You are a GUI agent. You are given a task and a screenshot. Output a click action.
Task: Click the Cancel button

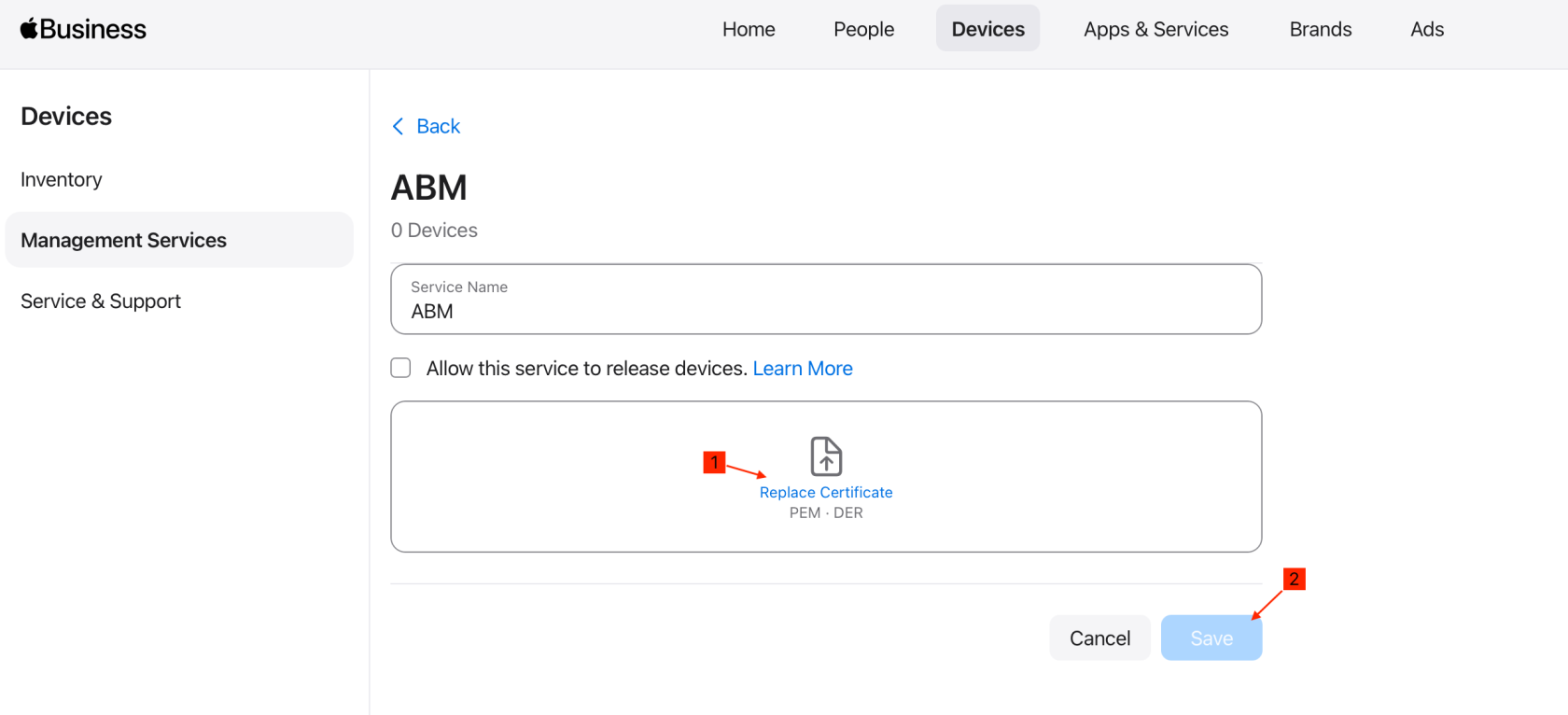pos(1099,638)
